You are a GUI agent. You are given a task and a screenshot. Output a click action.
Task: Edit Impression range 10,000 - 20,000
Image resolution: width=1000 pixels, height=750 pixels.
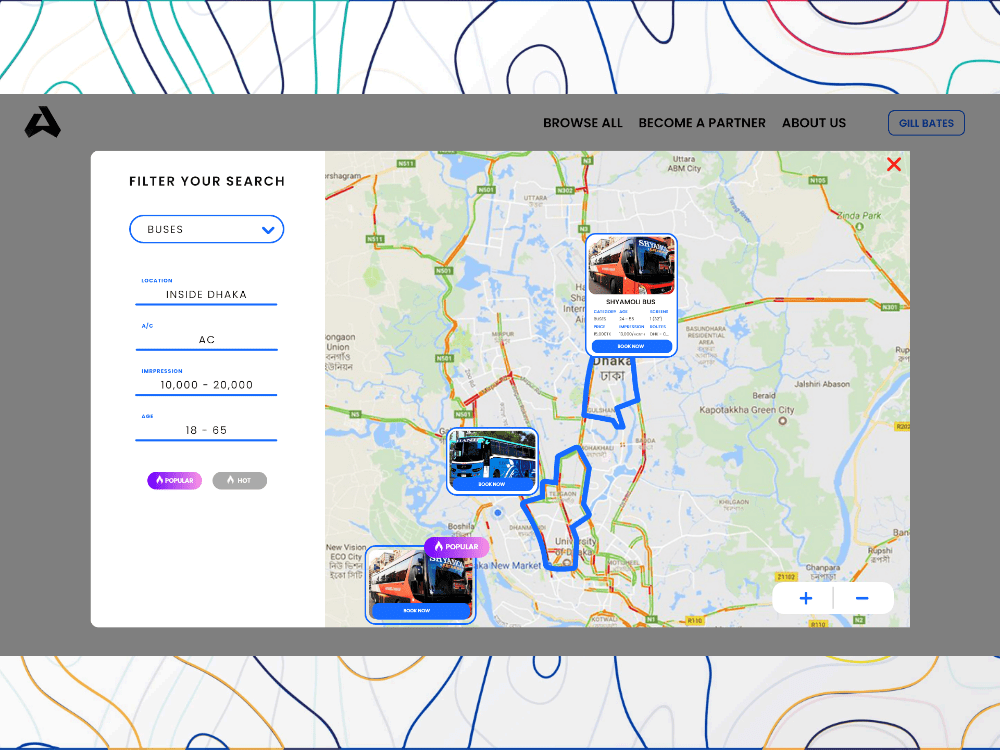pyautogui.click(x=206, y=385)
